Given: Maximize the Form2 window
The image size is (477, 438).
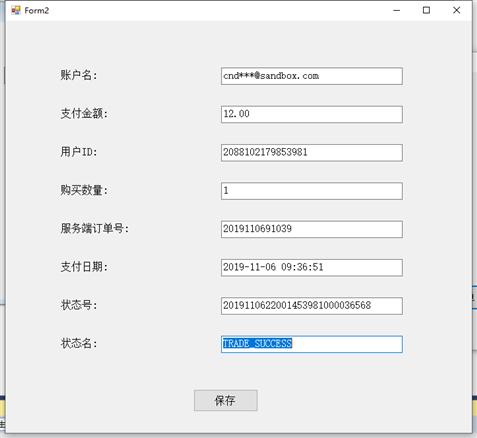Looking at the screenshot, I should [426, 10].
